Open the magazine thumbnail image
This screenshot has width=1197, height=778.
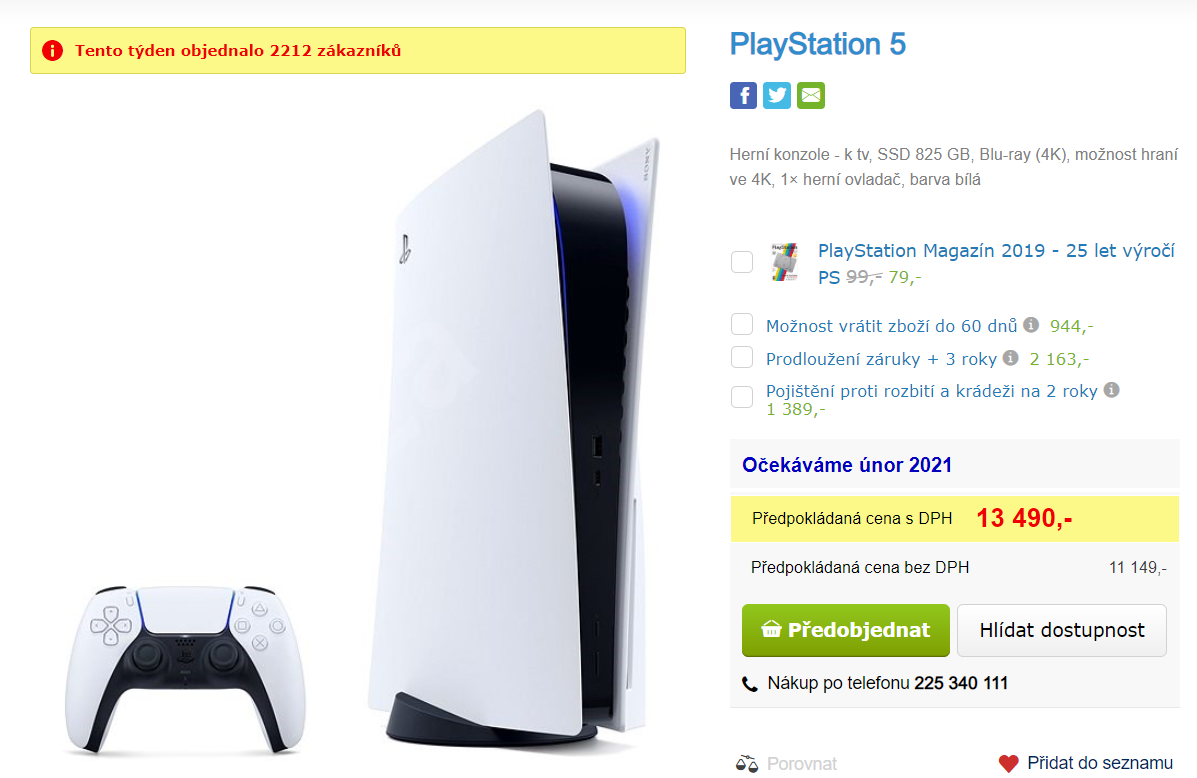point(784,262)
